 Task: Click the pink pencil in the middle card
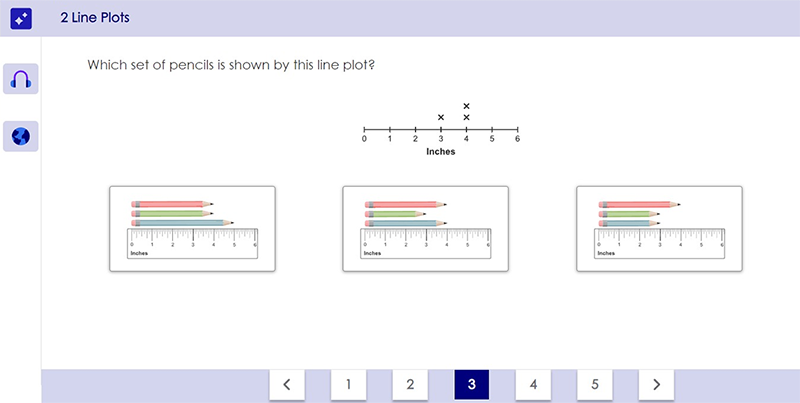[406, 203]
